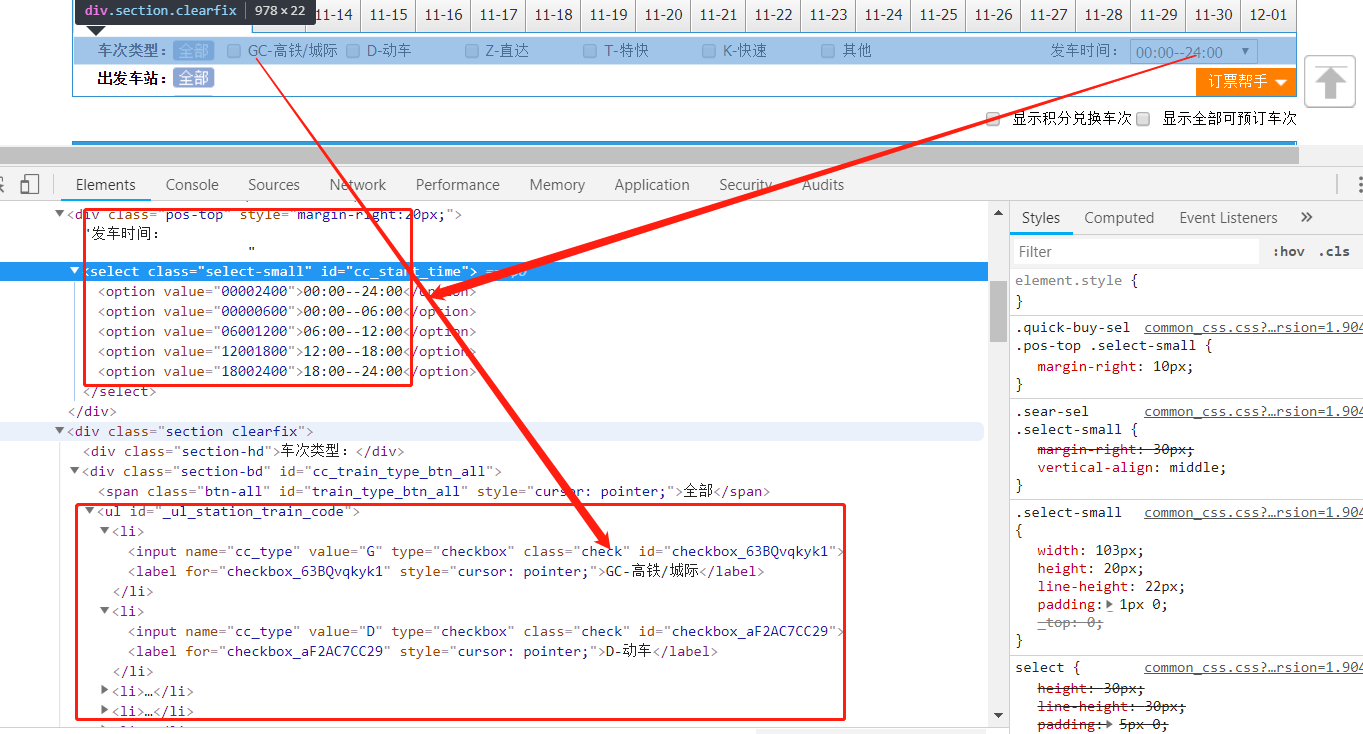Select the 11-30 date tab
This screenshot has width=1363, height=734.
[x=1212, y=16]
